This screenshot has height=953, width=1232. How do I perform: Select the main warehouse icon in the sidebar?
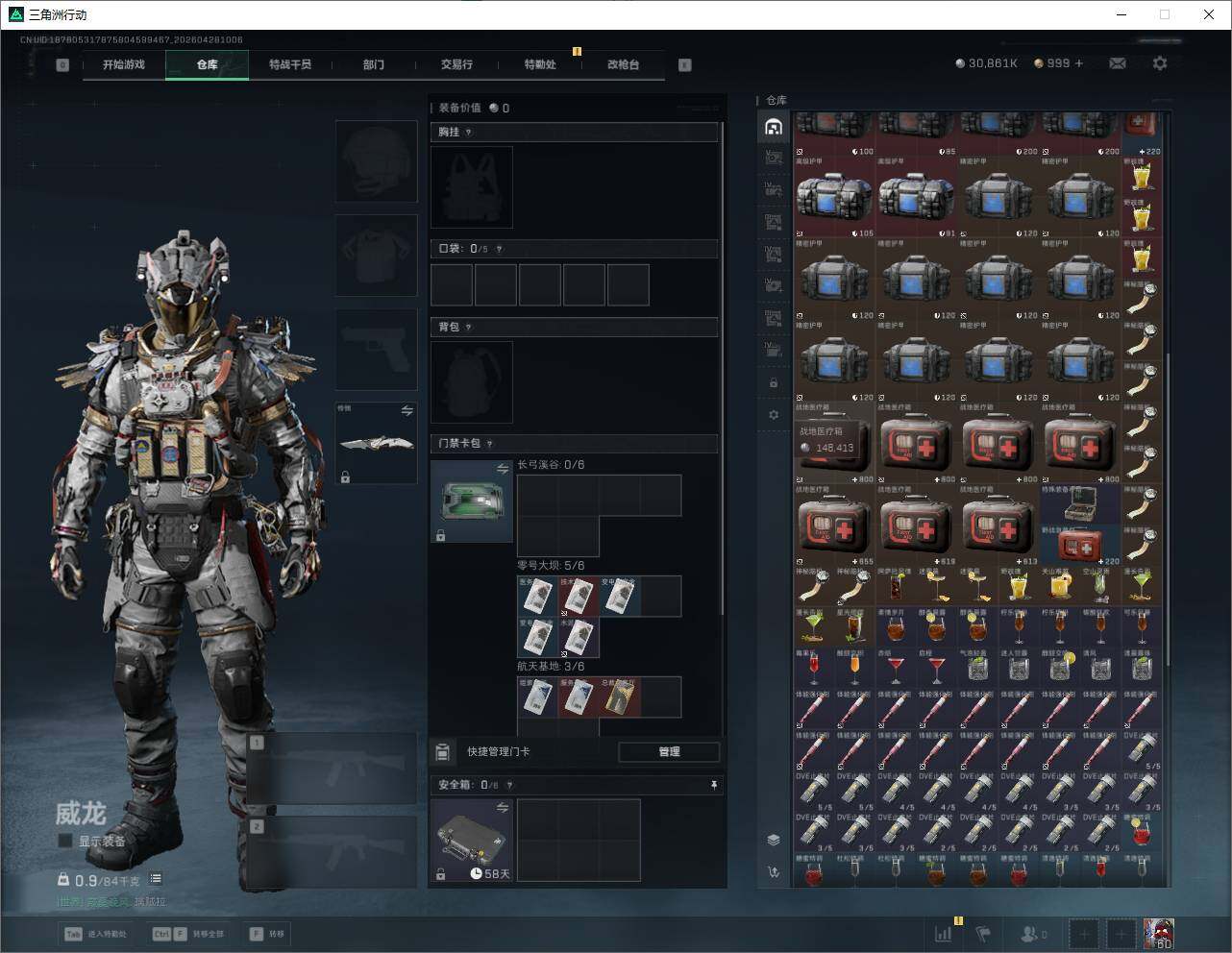pyautogui.click(x=774, y=127)
